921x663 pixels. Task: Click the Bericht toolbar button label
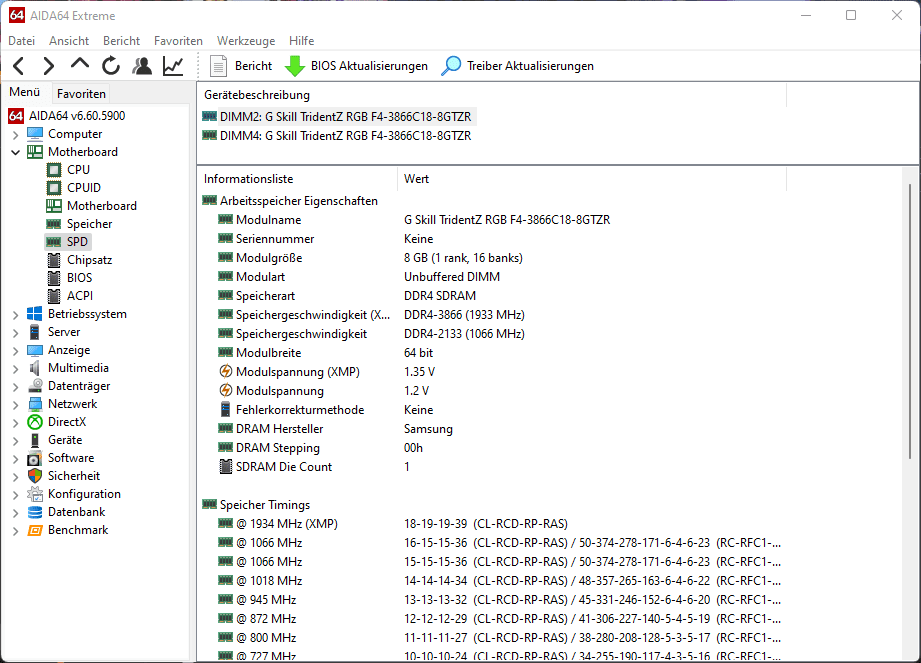pyautogui.click(x=253, y=66)
